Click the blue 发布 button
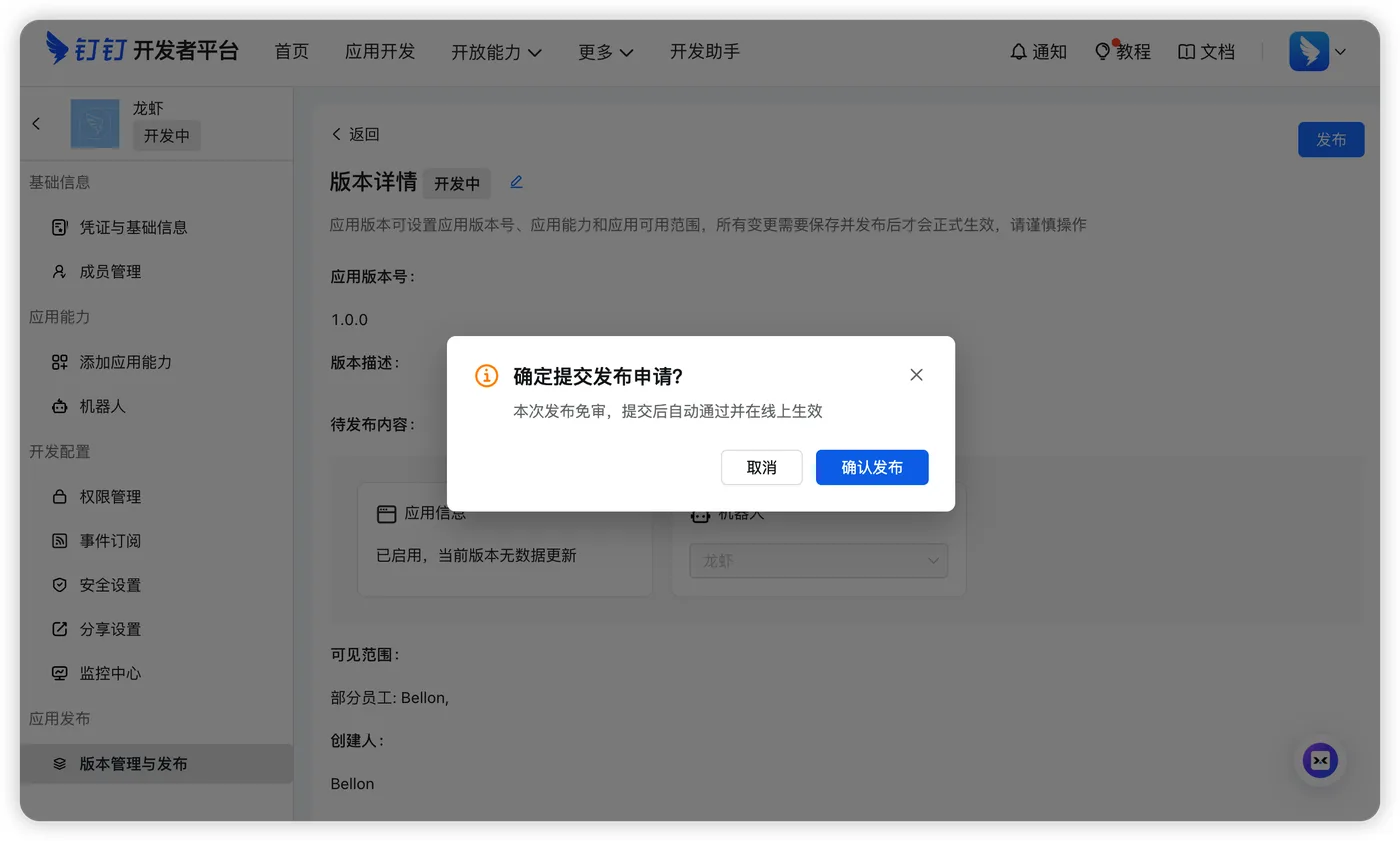The image size is (1400, 841). (1331, 139)
